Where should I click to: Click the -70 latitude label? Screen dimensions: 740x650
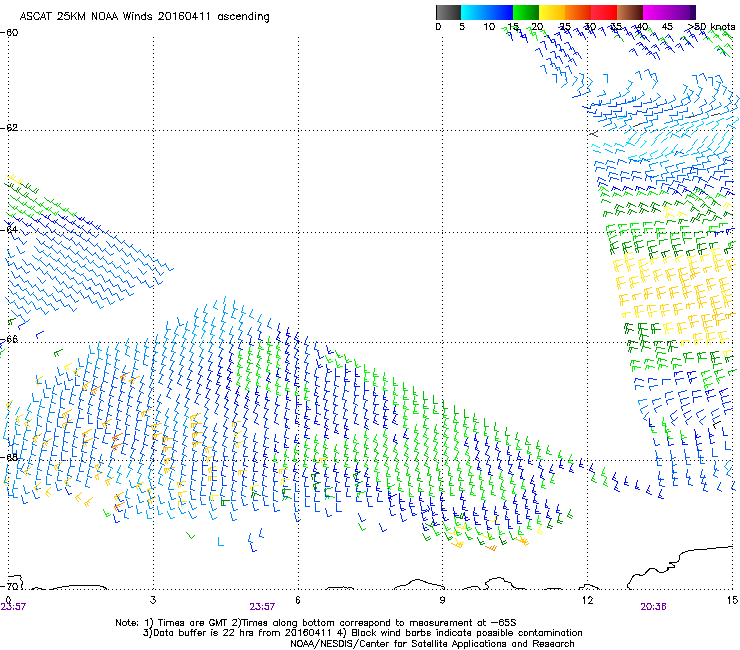pyautogui.click(x=9, y=586)
